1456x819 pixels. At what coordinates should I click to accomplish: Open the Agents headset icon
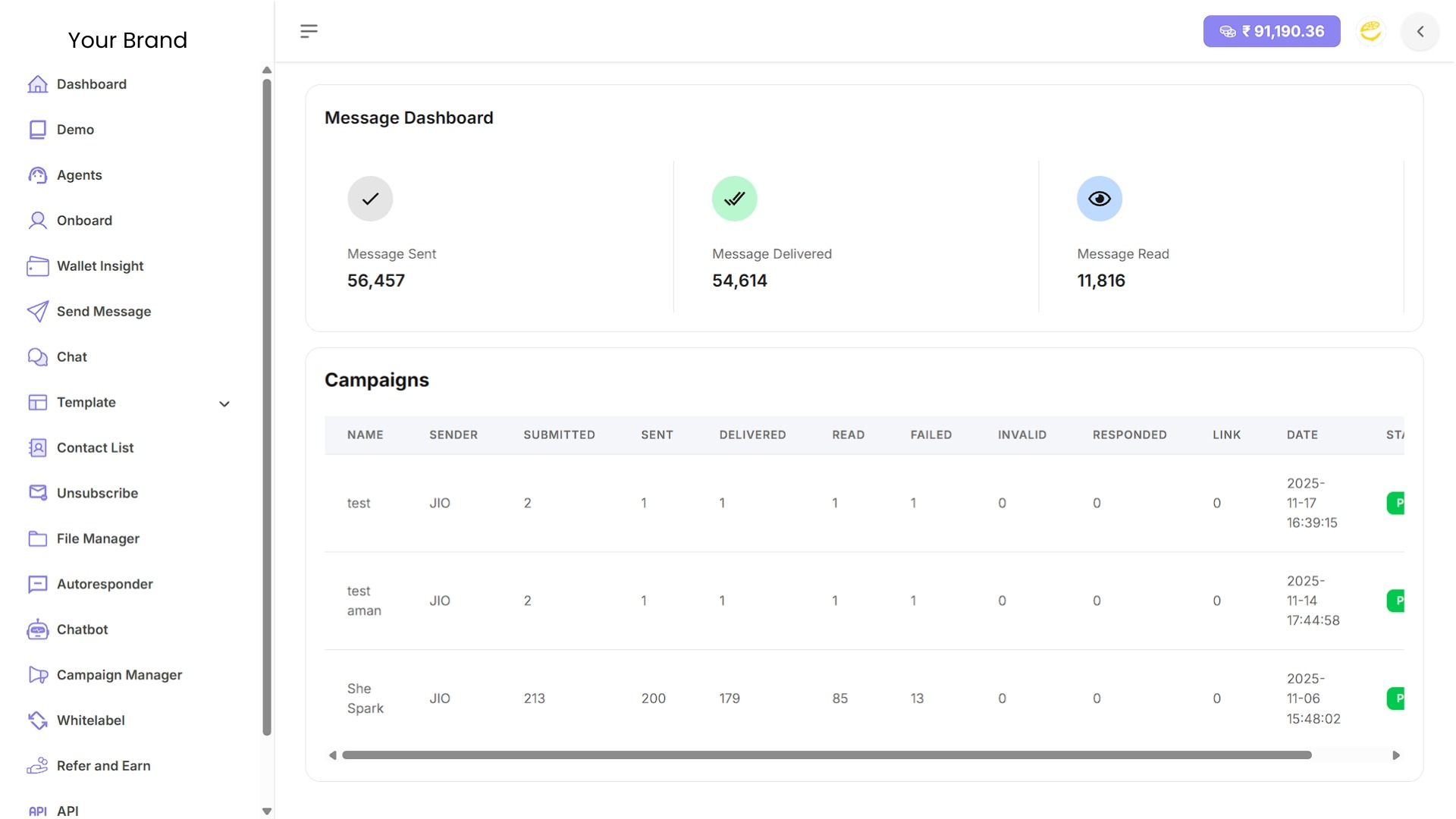(x=37, y=175)
